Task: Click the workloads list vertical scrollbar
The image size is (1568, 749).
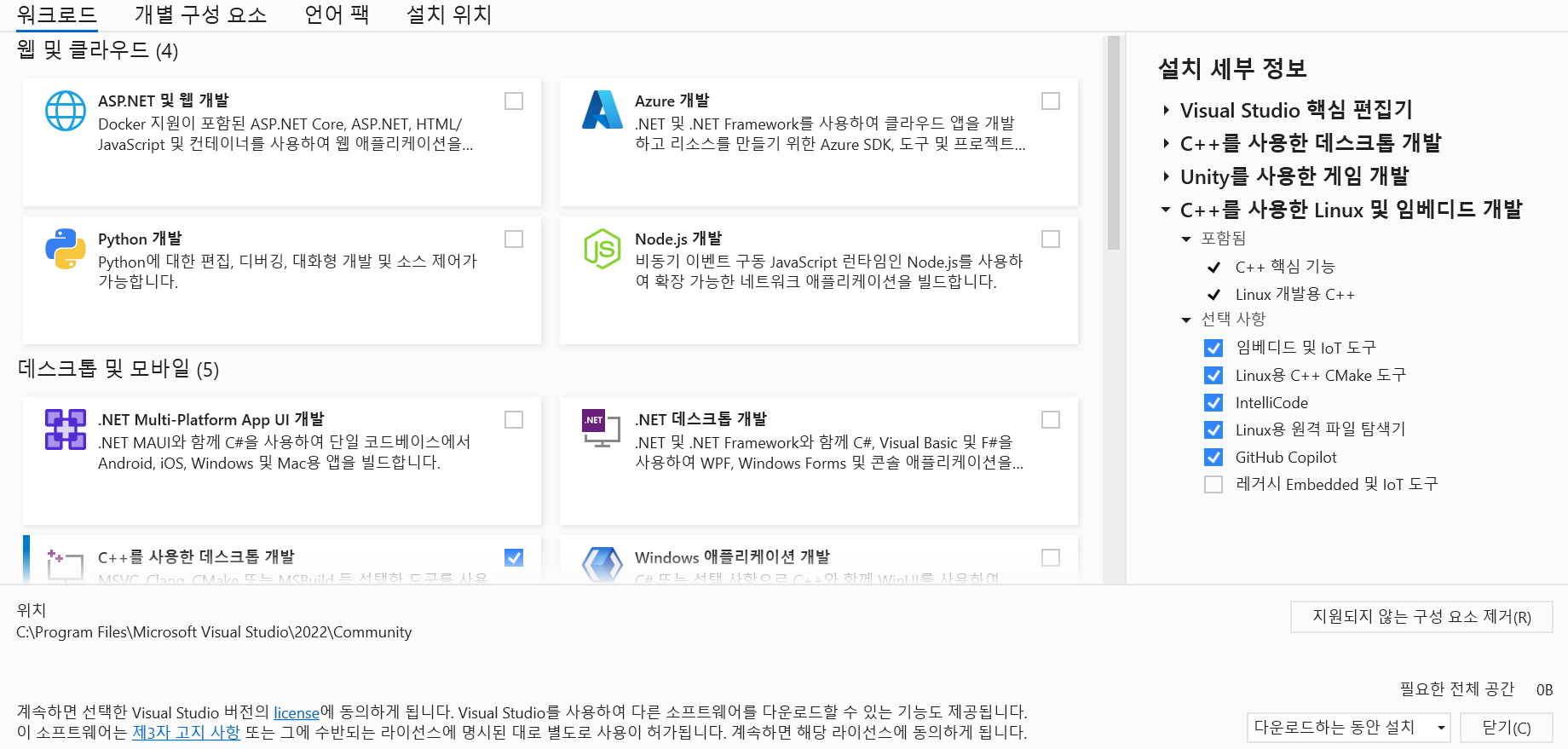Action: (1113, 143)
